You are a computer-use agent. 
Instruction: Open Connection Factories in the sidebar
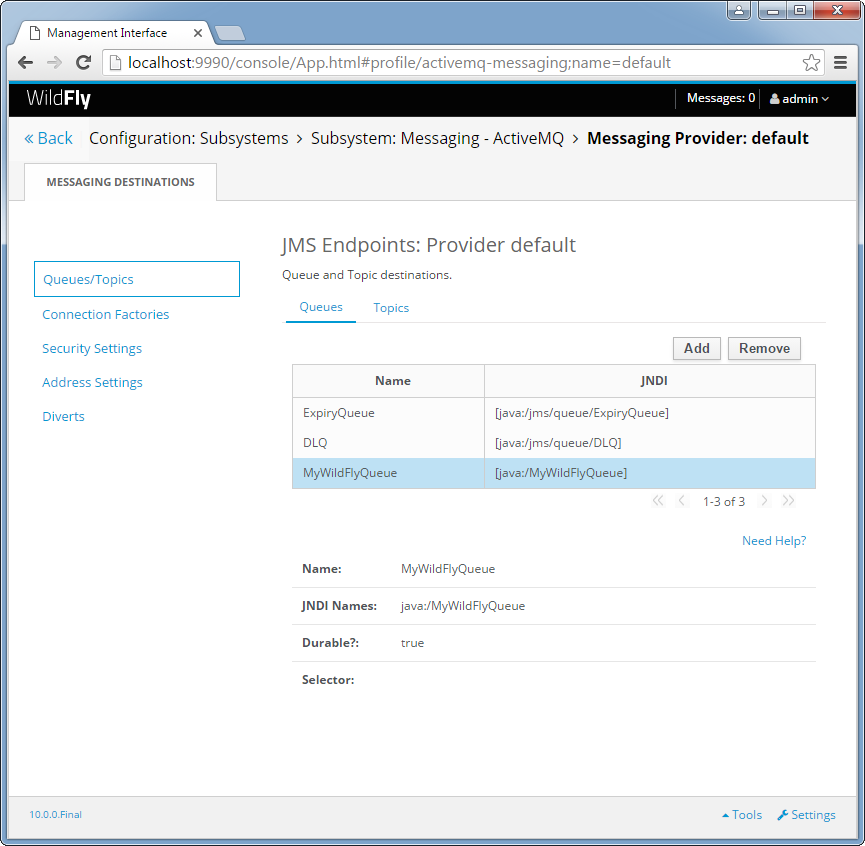(x=105, y=314)
